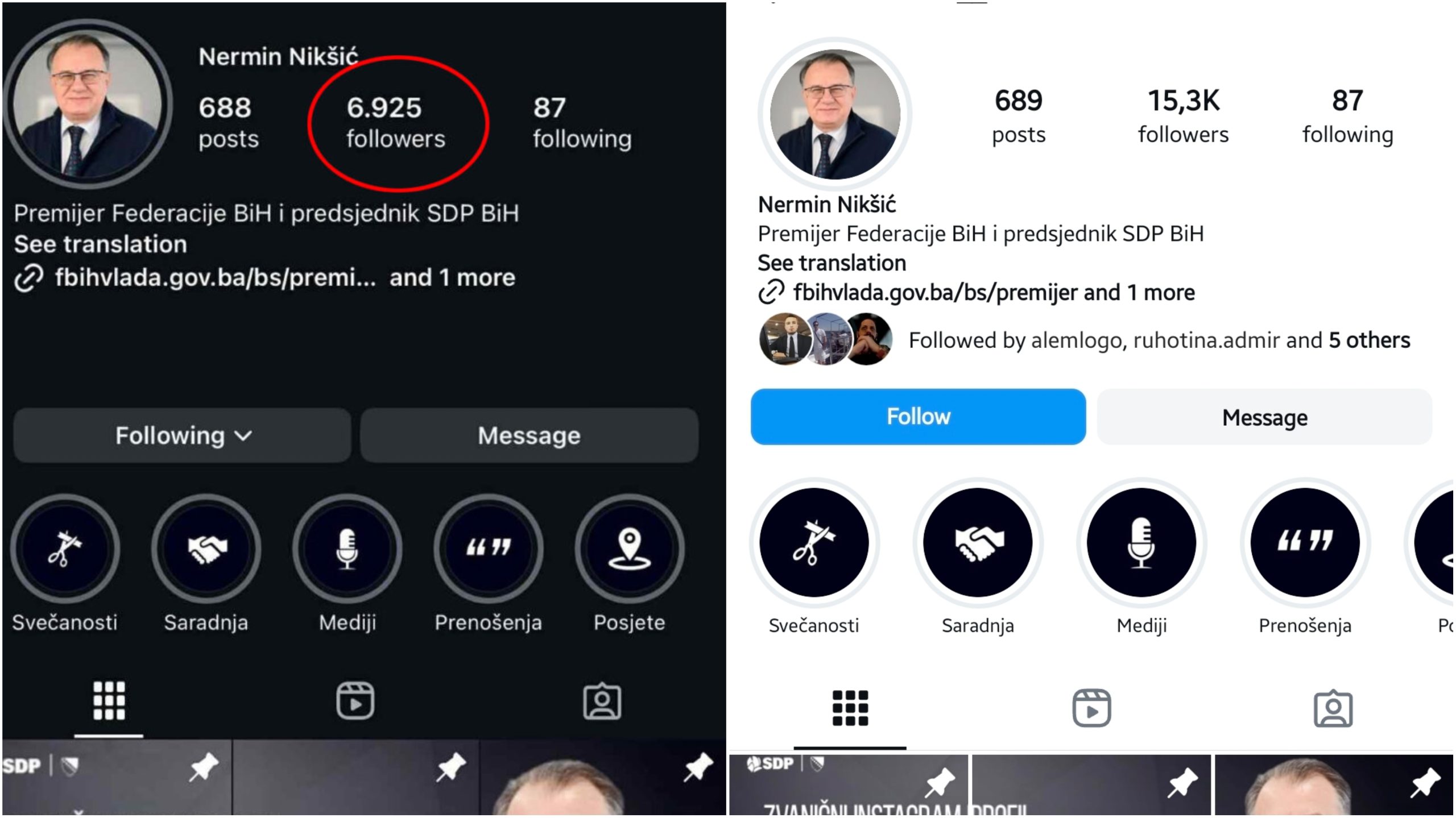1456x818 pixels.
Task: Expand the Following dropdown button
Action: click(182, 435)
